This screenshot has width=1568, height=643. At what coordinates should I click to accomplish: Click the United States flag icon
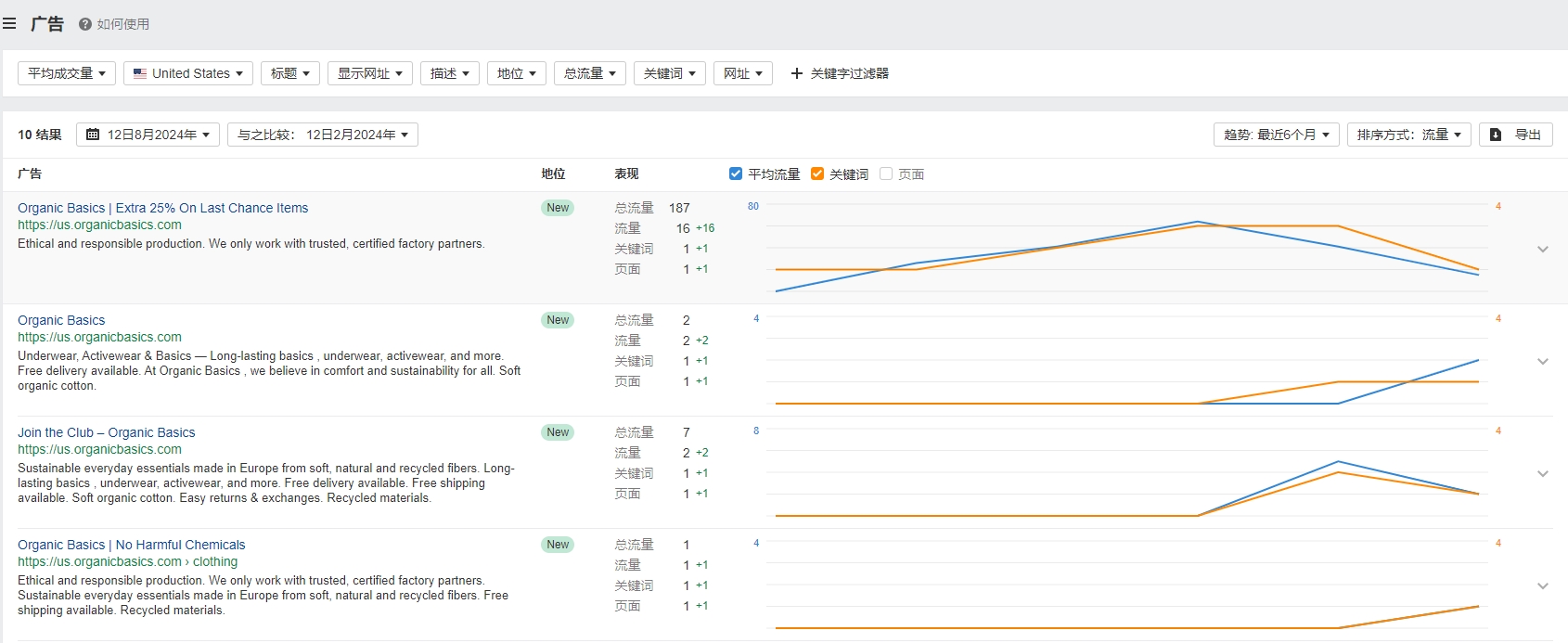(140, 73)
